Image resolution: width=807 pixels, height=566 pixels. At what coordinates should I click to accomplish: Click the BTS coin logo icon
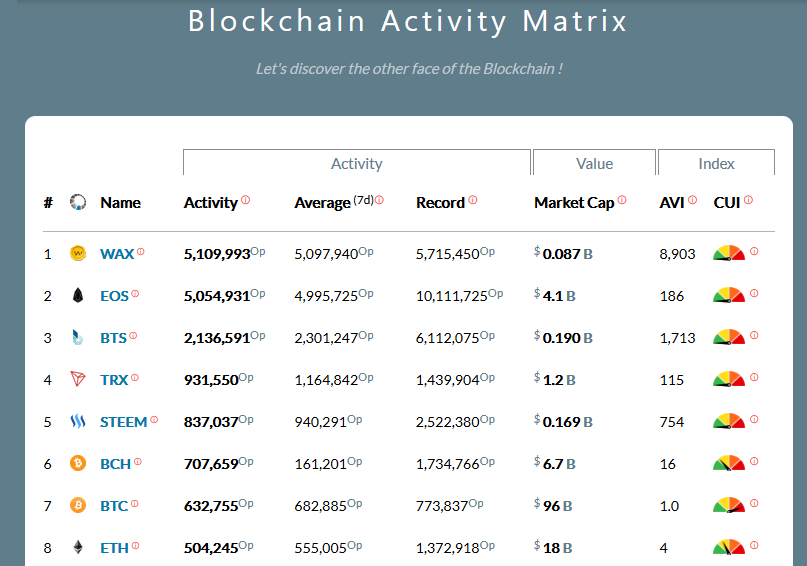tap(78, 338)
